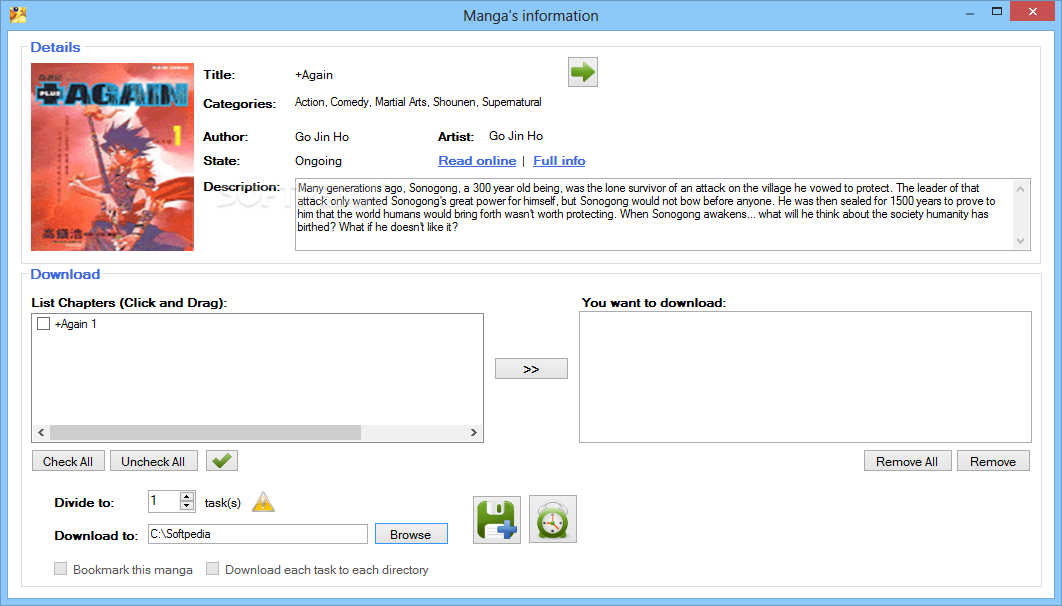Screen dimensions: 1062x606
Task: Click the green next arrow icon
Action: pos(582,72)
